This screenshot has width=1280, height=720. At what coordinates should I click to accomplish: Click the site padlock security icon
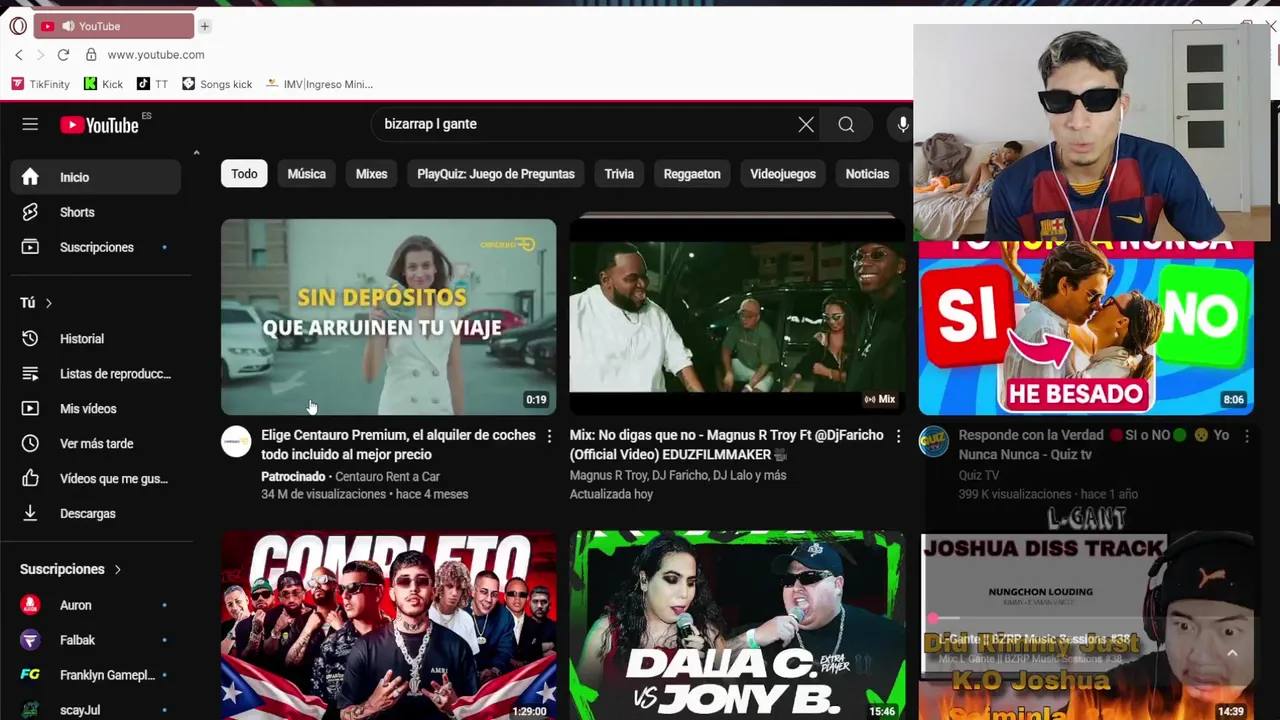[x=91, y=55]
